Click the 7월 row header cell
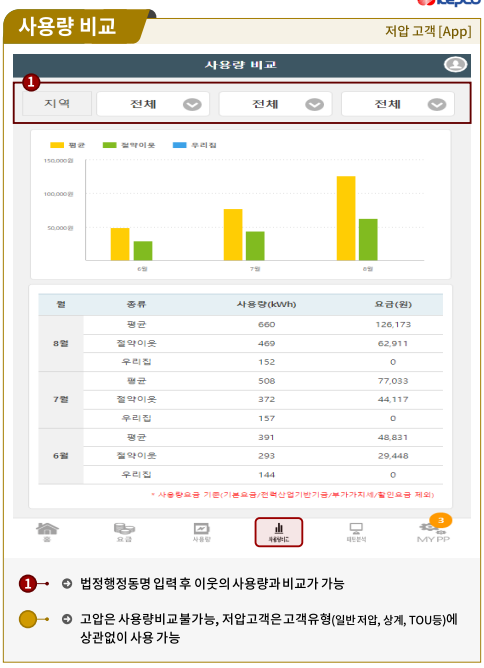 (x=61, y=400)
